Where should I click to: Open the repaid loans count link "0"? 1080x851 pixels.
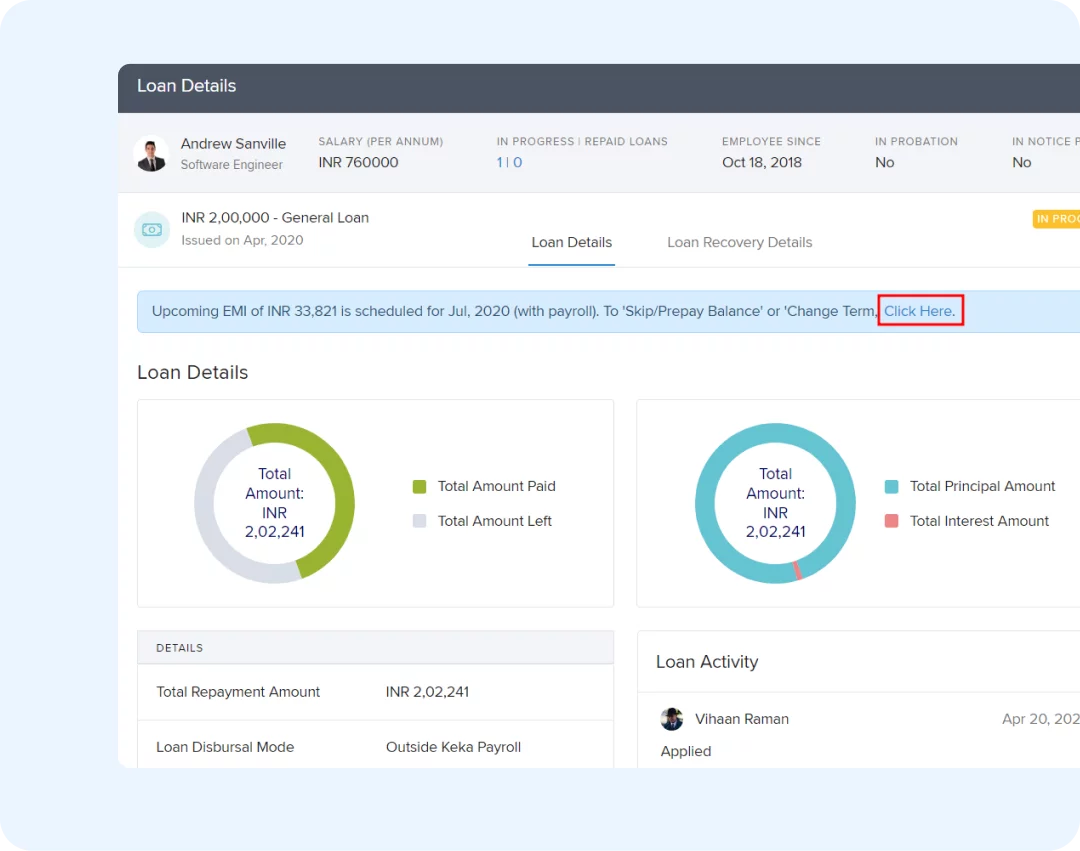tap(517, 162)
